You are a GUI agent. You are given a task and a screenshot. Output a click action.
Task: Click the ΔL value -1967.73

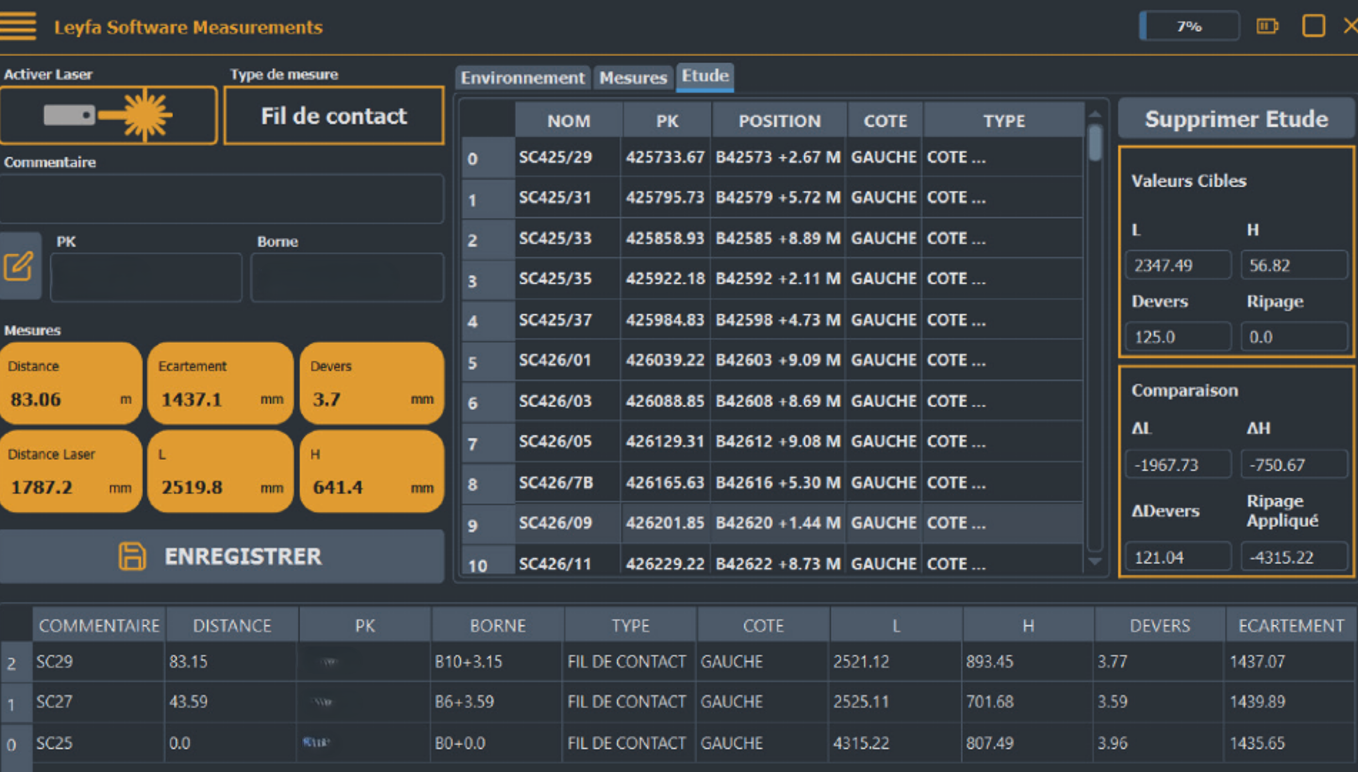[x=1178, y=465]
